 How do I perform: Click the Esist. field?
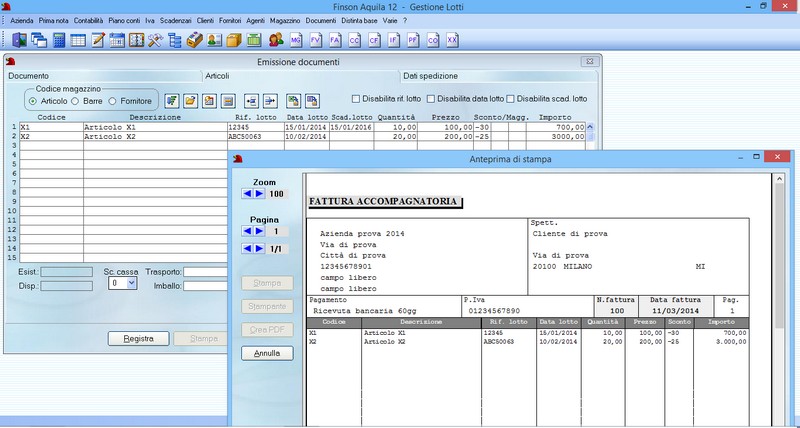66,272
